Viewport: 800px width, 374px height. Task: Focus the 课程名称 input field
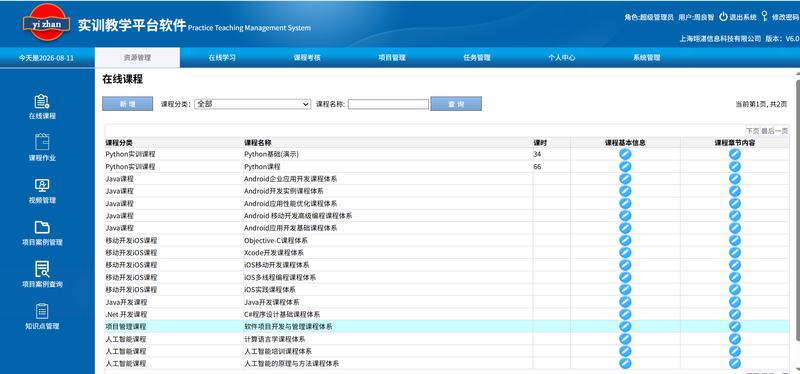point(388,104)
